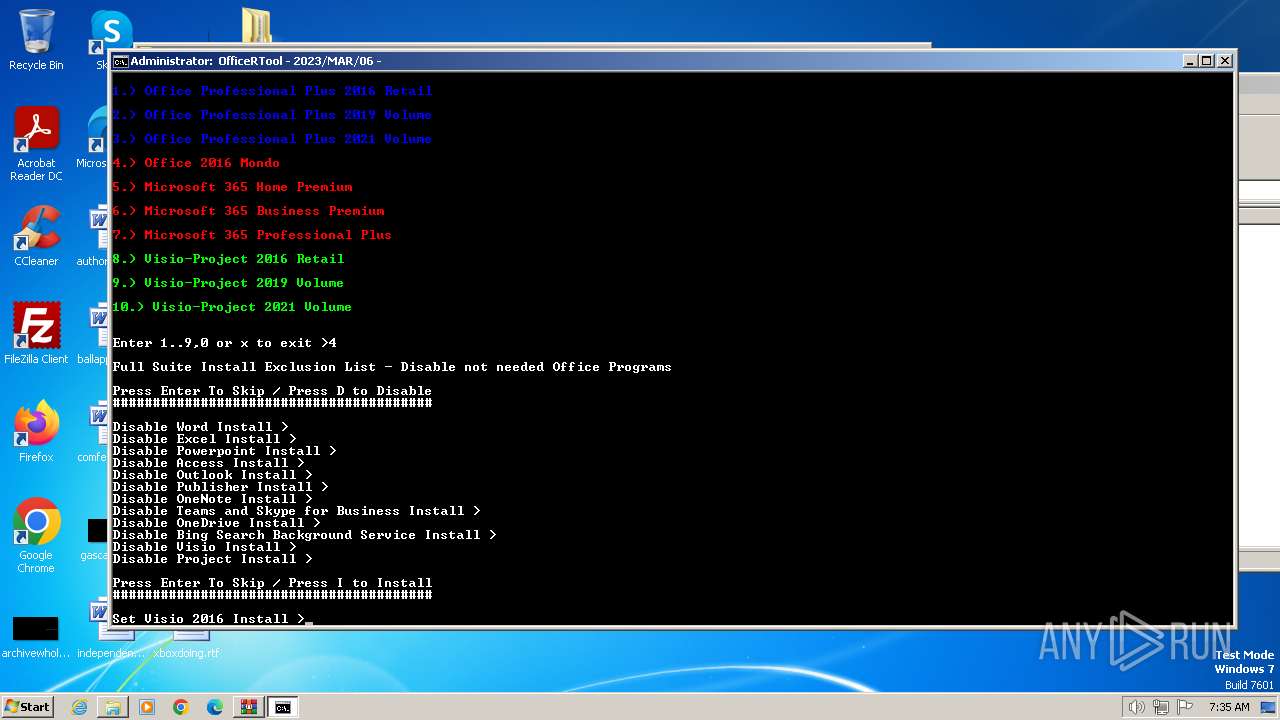Minimize the OfficeRTool console window
The image size is (1280, 720).
[1190, 61]
